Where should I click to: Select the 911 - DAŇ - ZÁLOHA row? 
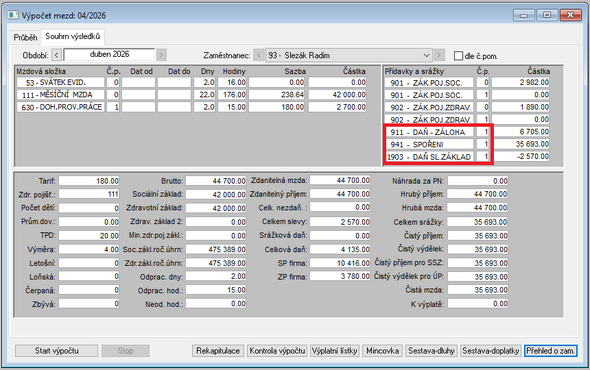click(x=467, y=132)
